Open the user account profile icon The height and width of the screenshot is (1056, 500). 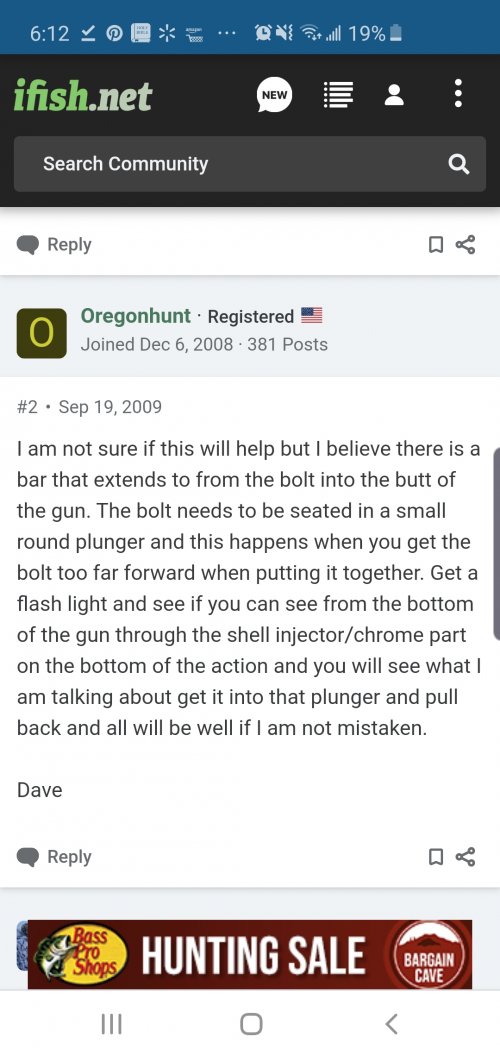tap(394, 95)
